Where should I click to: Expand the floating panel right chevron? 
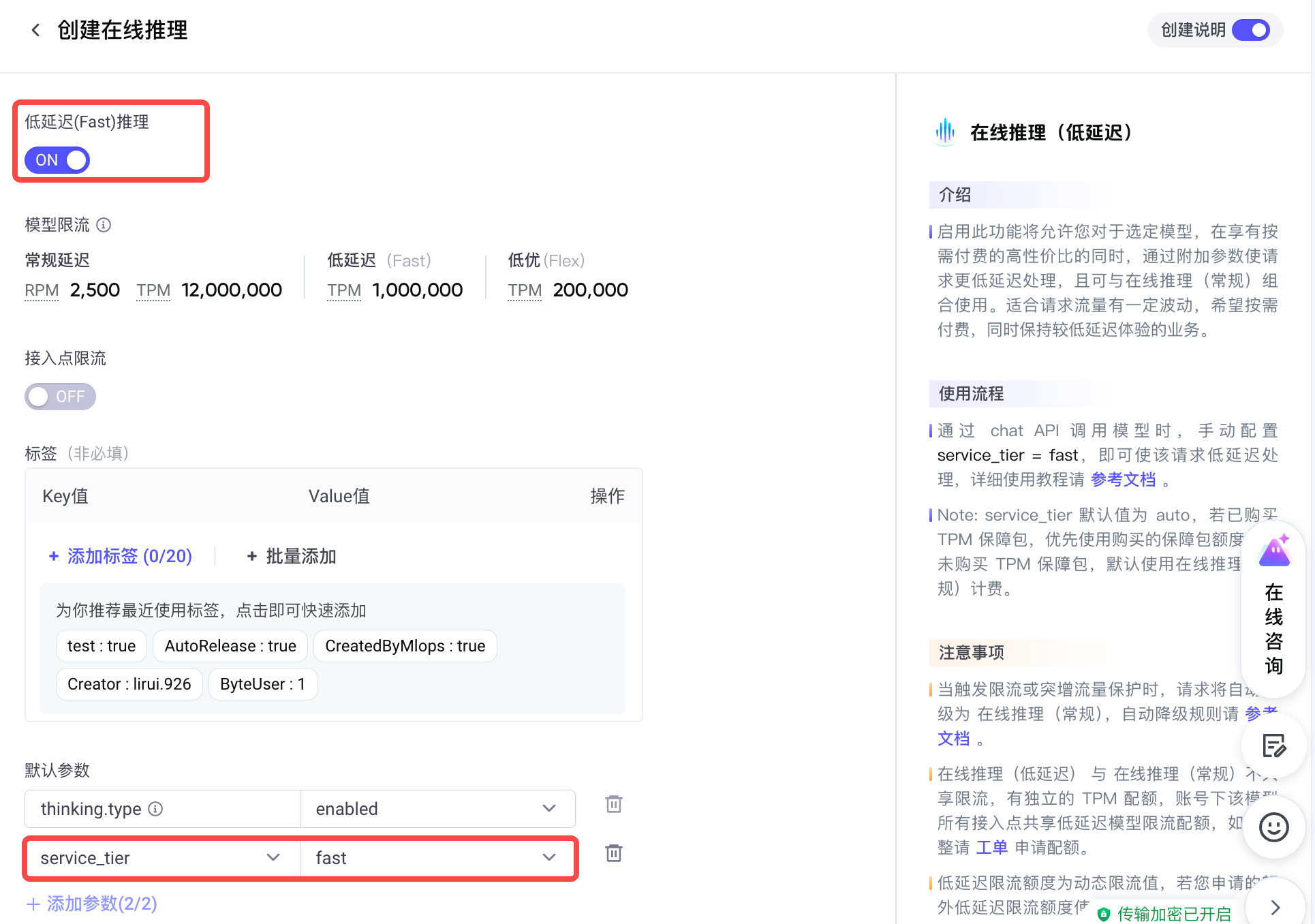pos(1275,908)
